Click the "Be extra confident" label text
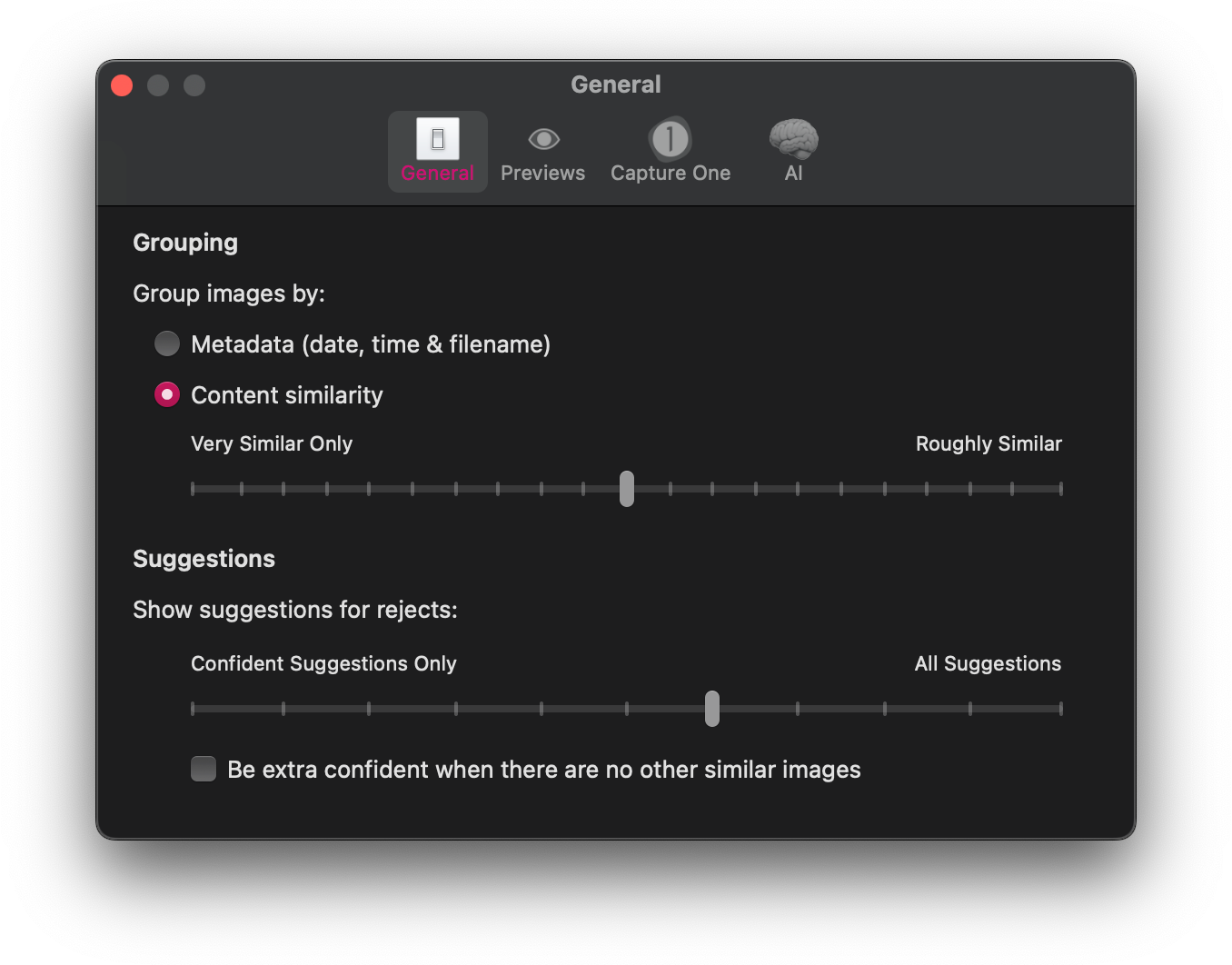 point(543,770)
